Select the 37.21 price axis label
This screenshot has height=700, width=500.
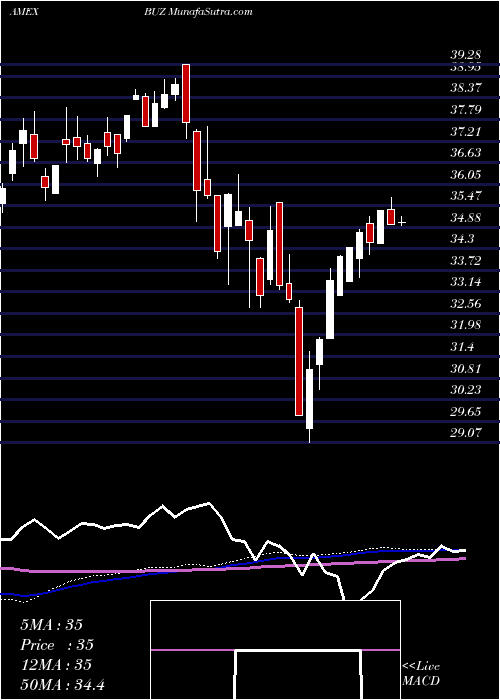click(466, 131)
